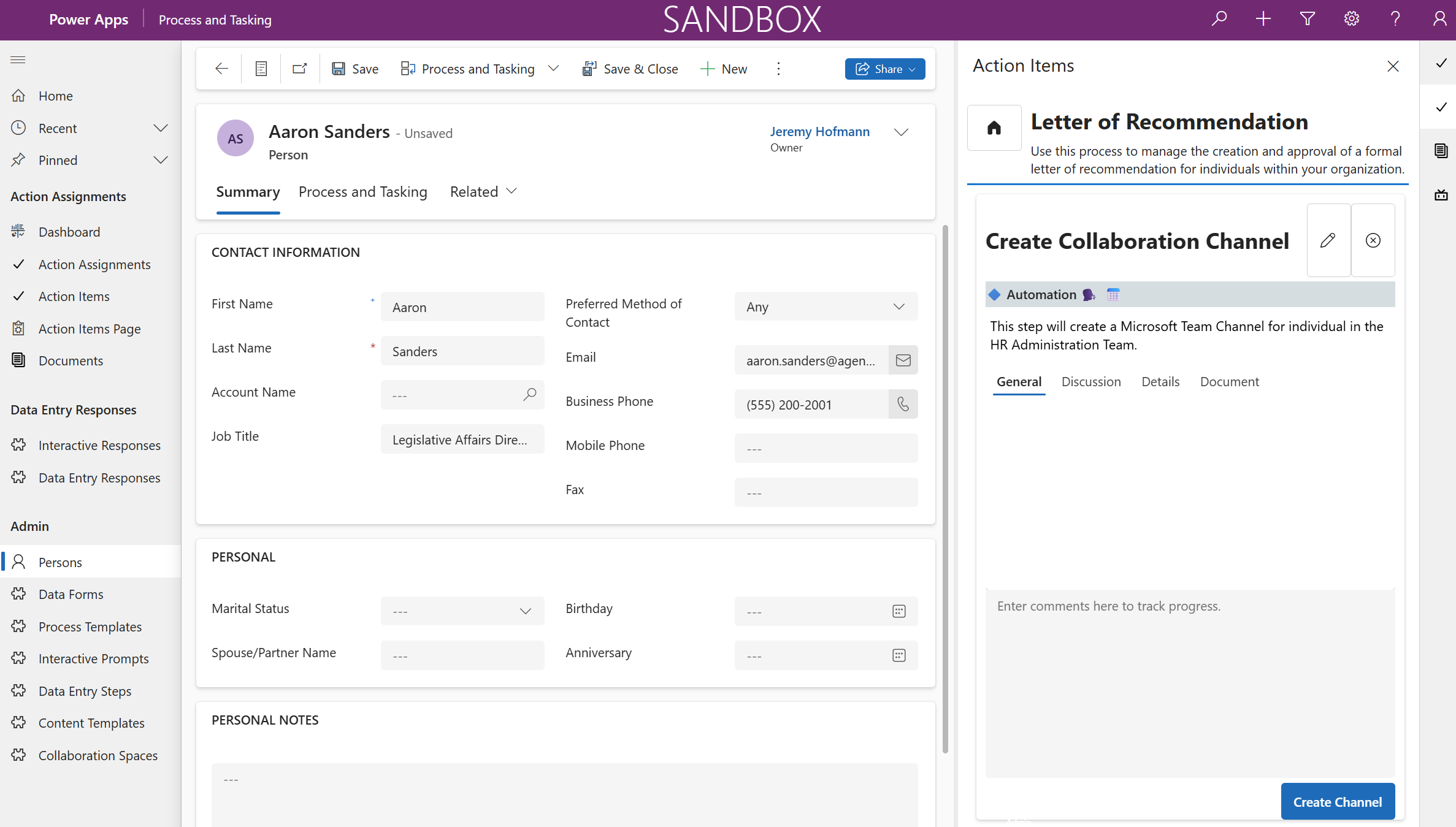The image size is (1456, 827).
Task: Click the open in new window icon in the toolbar
Action: point(299,69)
